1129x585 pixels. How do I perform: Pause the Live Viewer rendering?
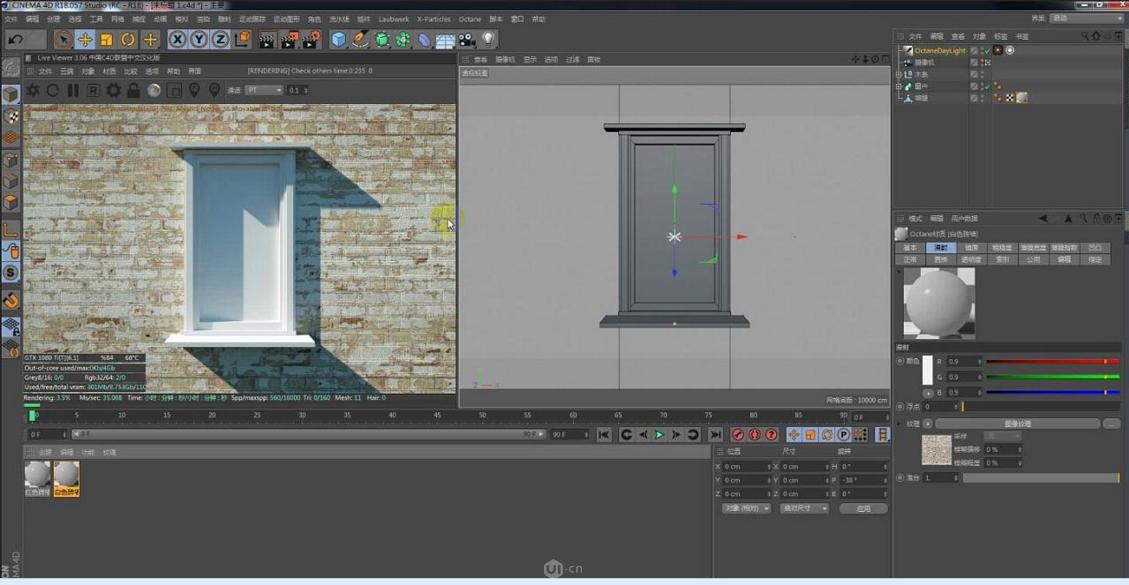(75, 90)
